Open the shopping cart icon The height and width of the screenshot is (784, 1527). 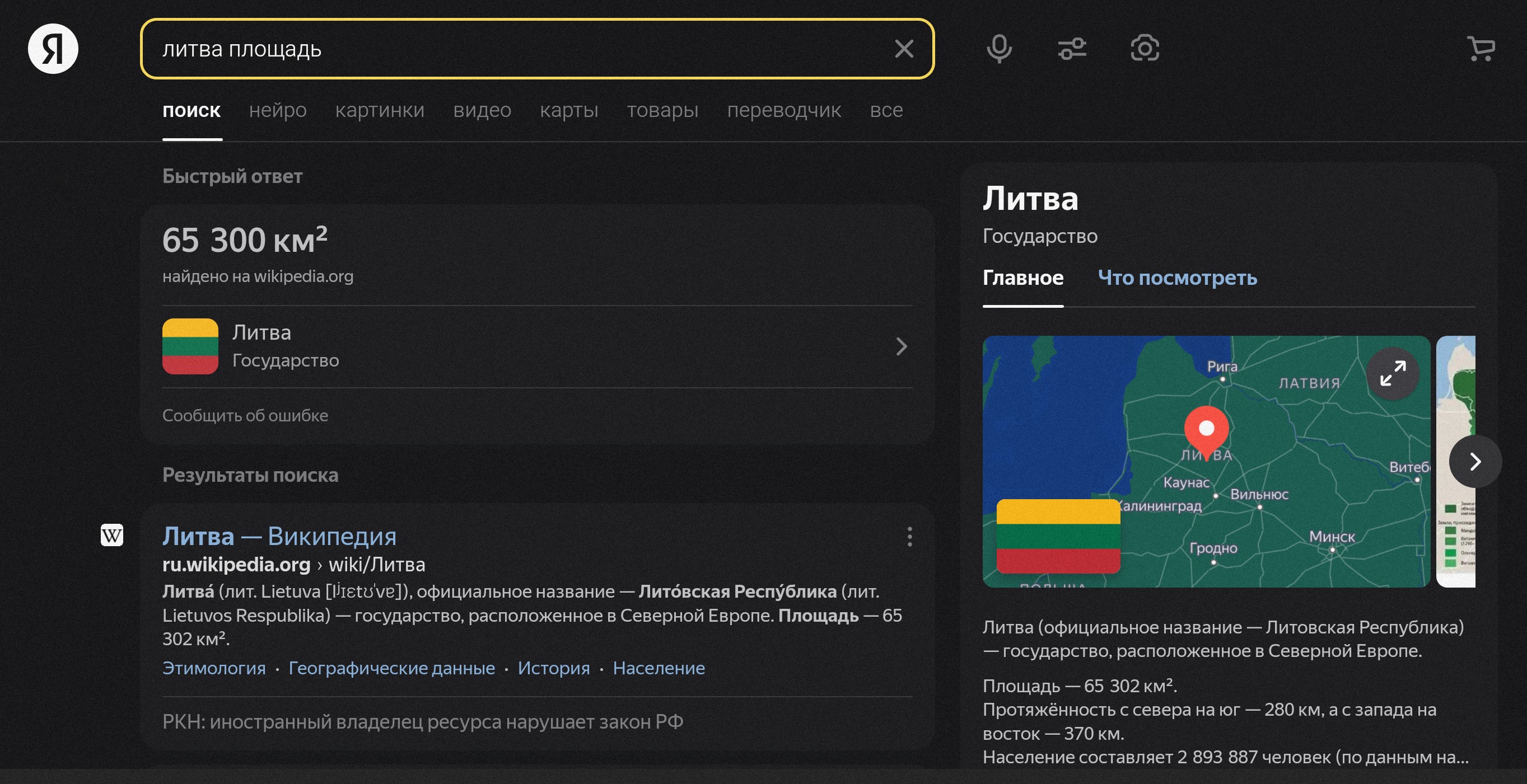coord(1480,49)
